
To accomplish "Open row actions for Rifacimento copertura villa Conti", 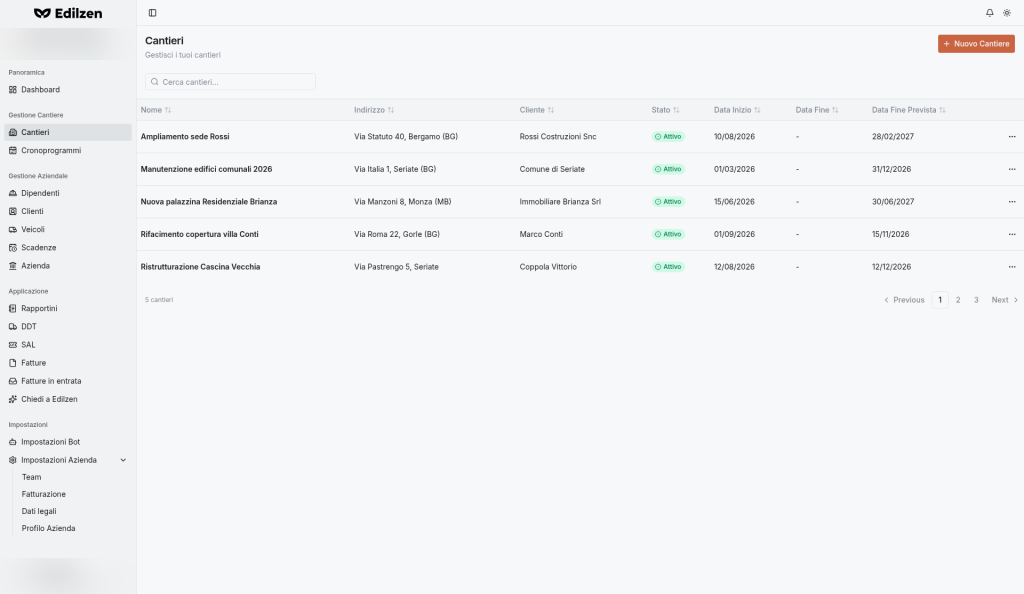I will pyautogui.click(x=1012, y=234).
